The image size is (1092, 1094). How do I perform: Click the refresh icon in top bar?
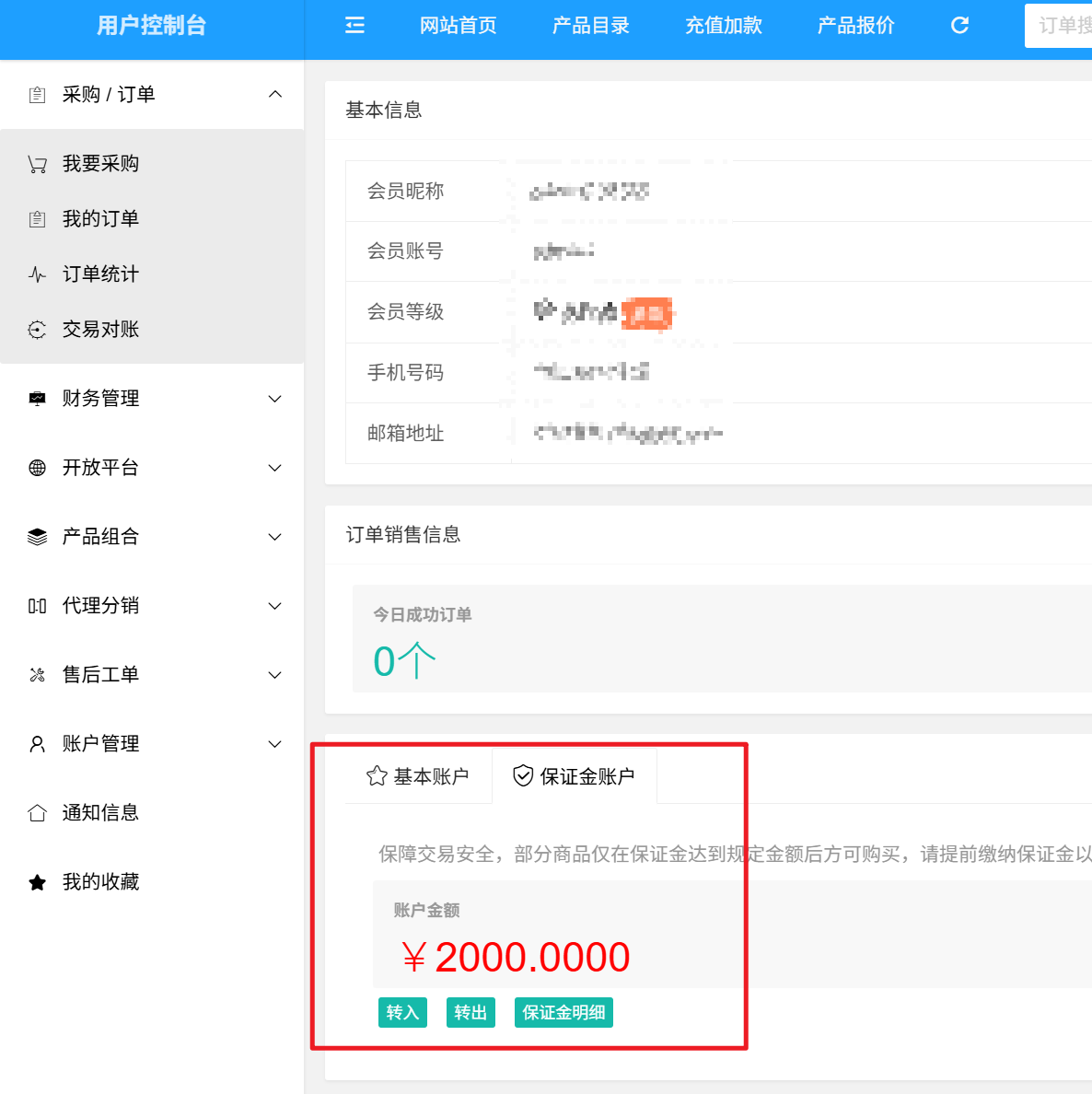pos(959,26)
